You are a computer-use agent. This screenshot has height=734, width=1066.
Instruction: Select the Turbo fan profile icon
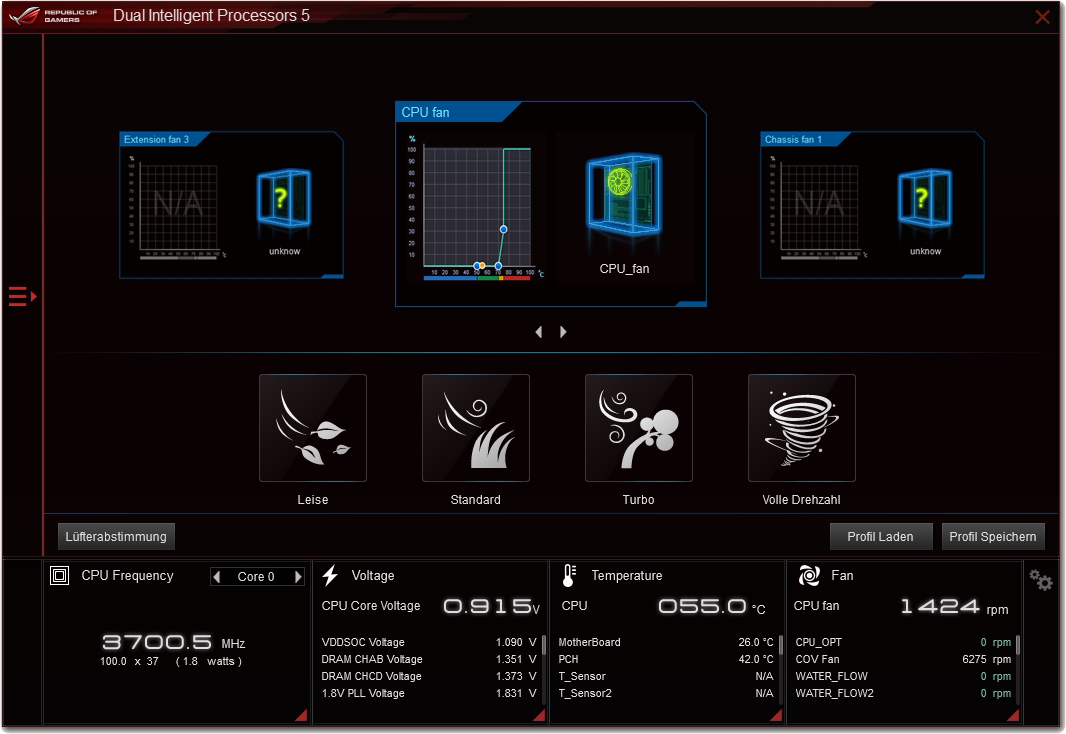click(639, 428)
